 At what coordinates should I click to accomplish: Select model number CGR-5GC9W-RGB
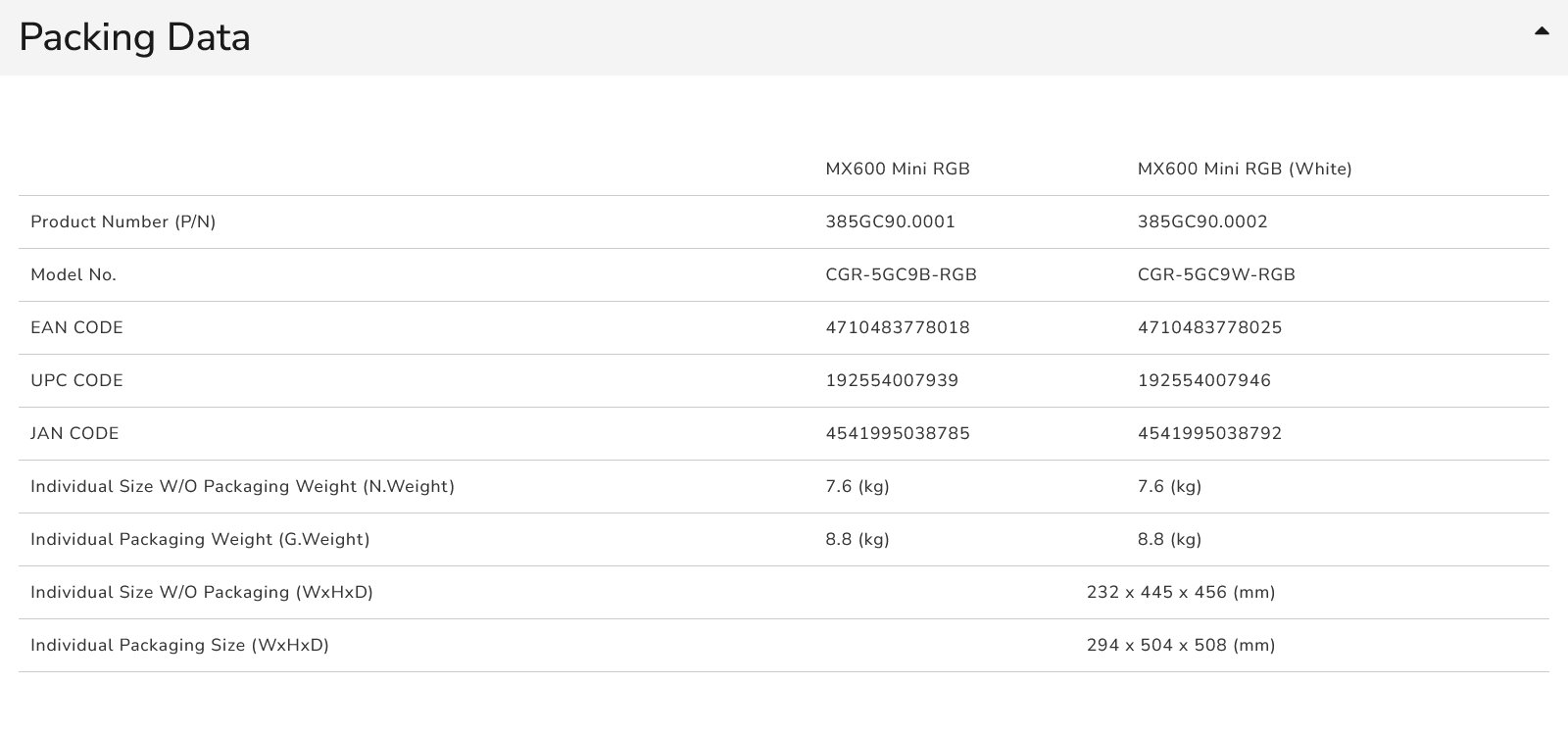1215,274
